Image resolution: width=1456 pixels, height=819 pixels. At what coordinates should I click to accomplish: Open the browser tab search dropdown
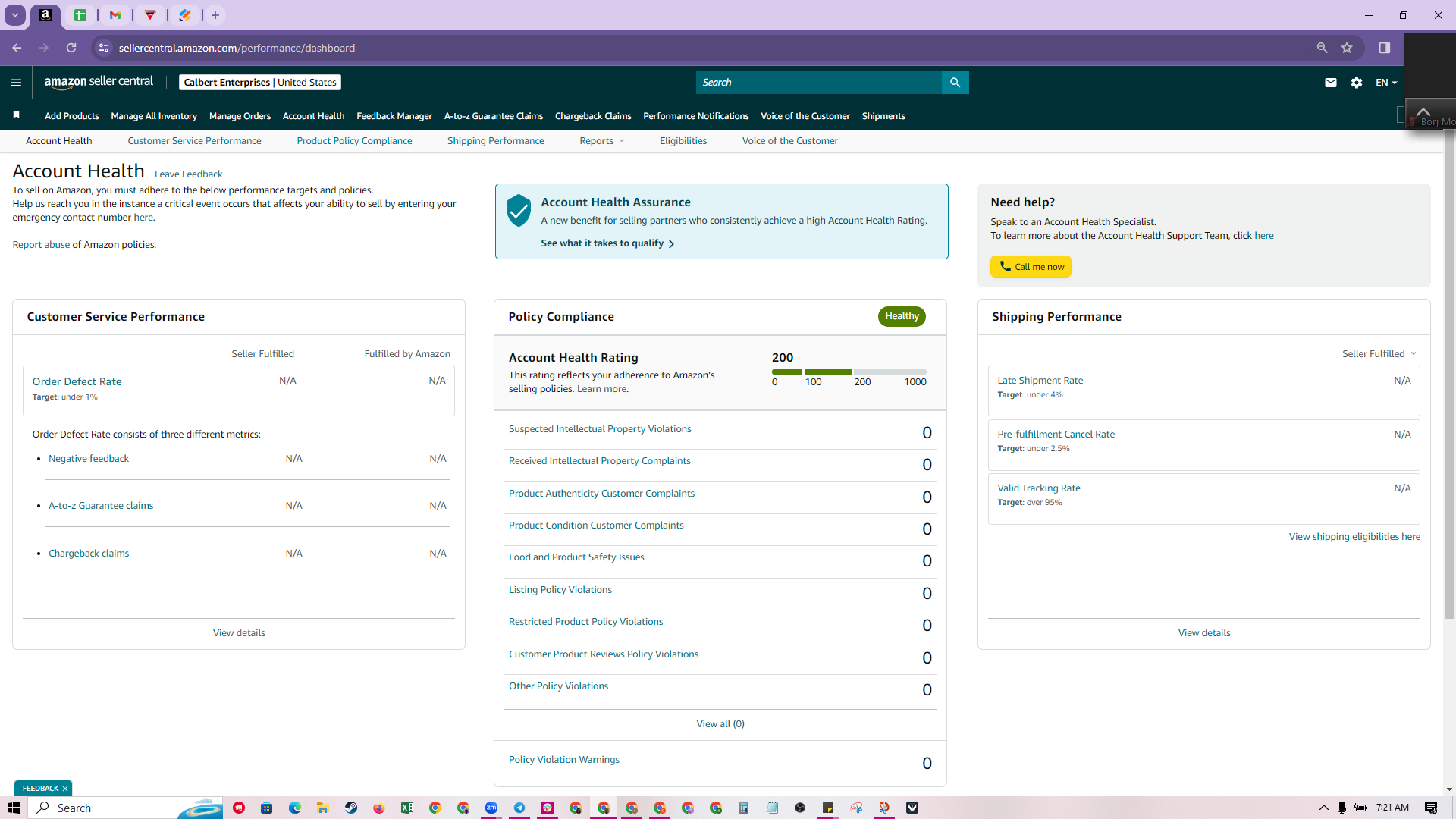tap(14, 15)
